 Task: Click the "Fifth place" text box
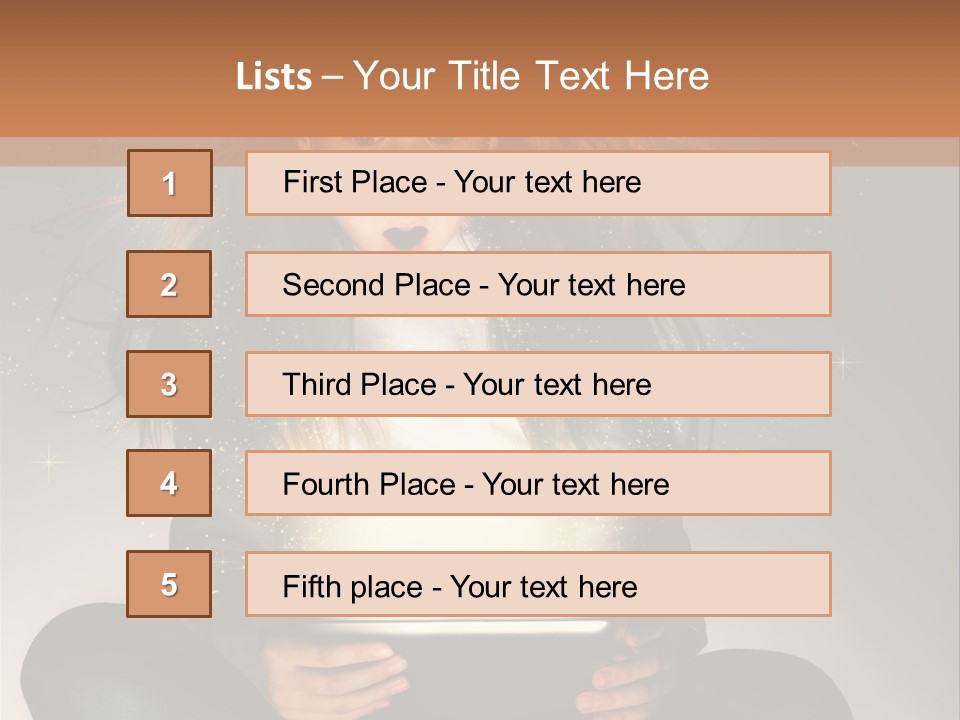click(x=538, y=584)
